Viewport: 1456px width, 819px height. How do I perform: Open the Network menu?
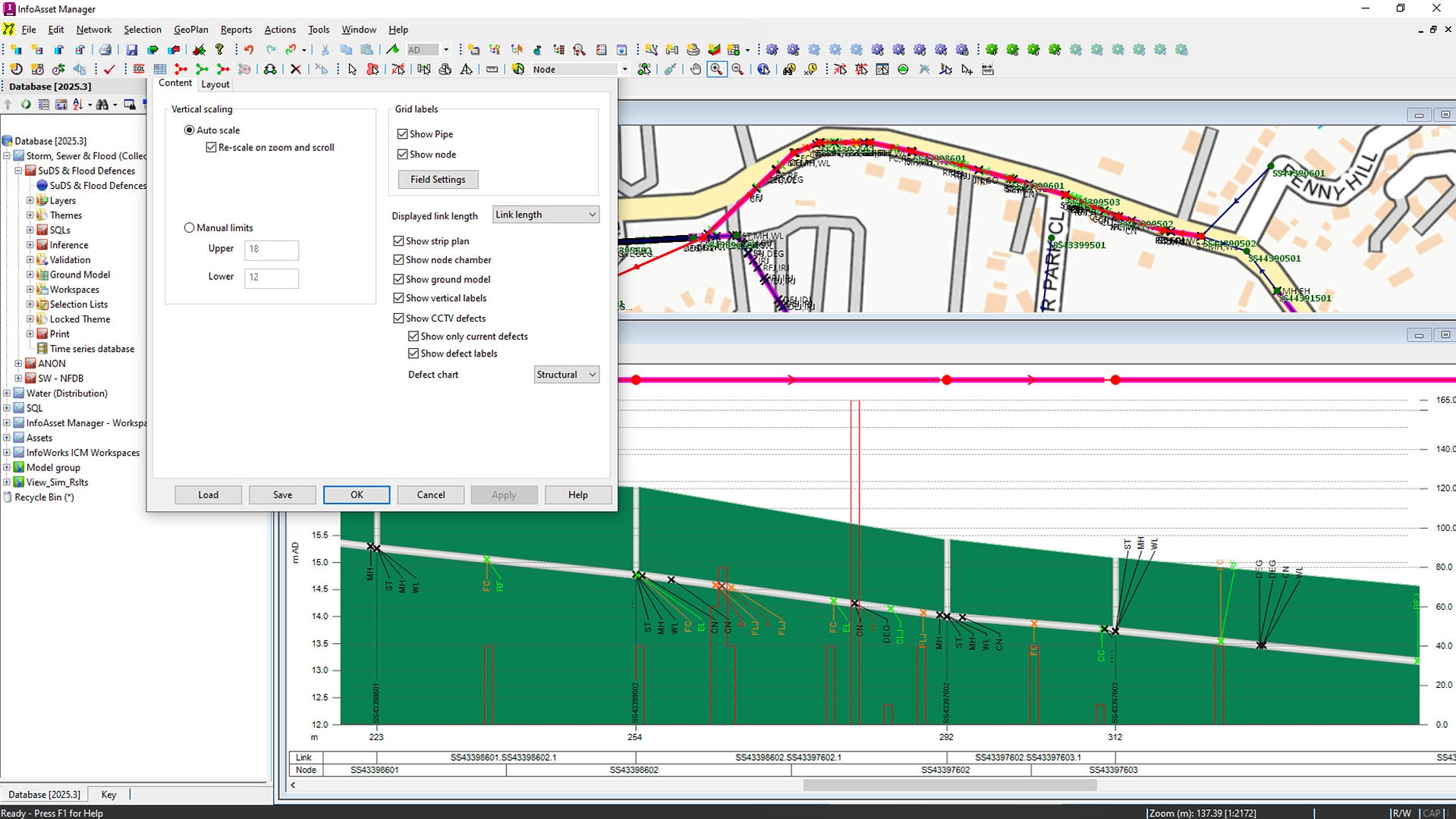(x=94, y=30)
